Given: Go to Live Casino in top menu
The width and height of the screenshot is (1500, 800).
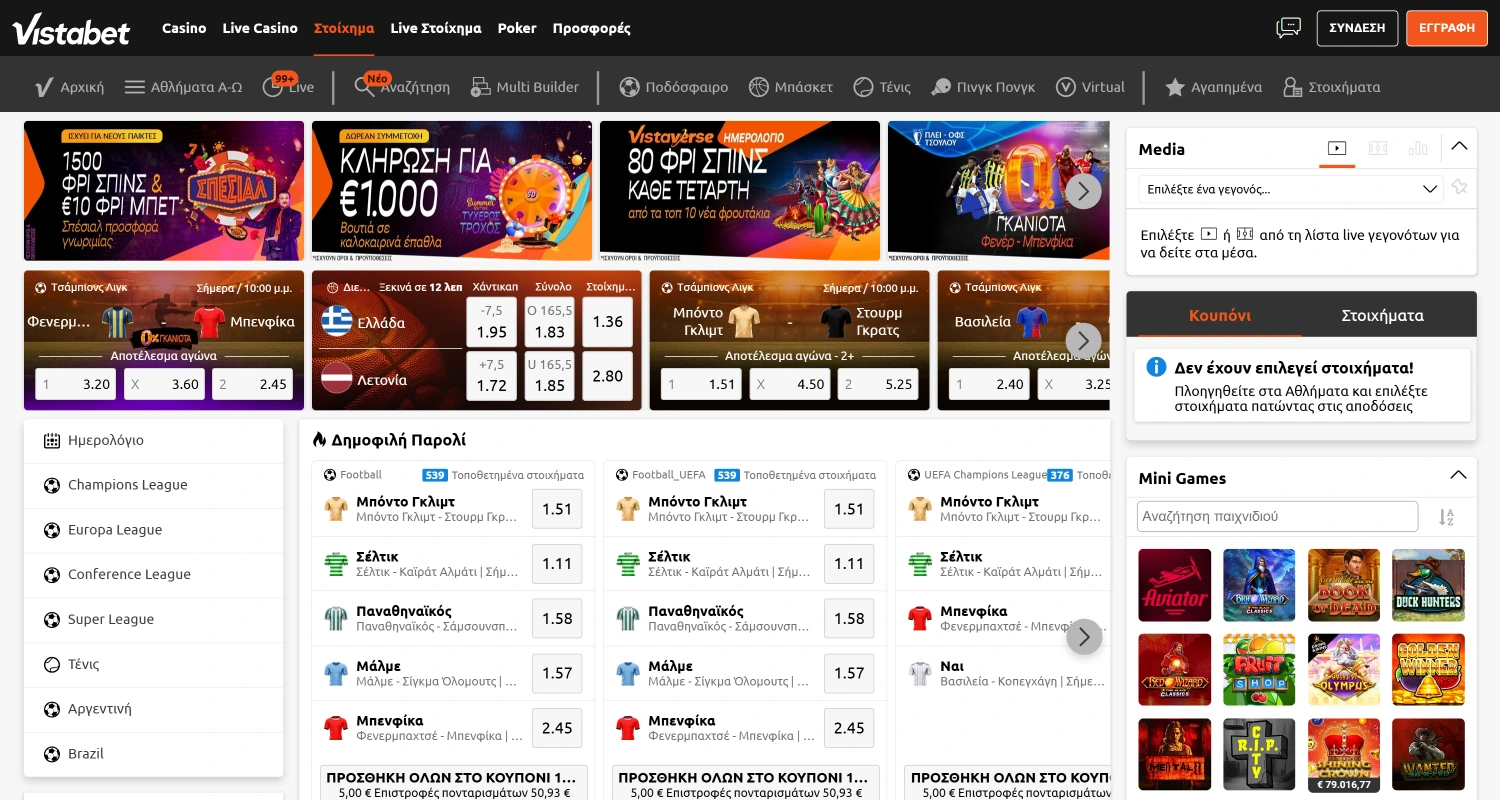Looking at the screenshot, I should tap(260, 28).
